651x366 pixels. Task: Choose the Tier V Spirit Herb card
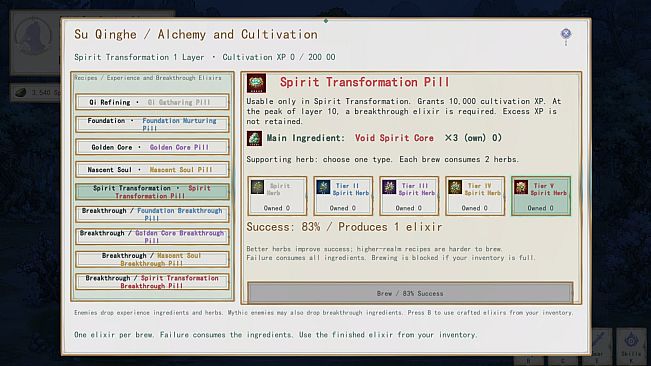point(541,196)
